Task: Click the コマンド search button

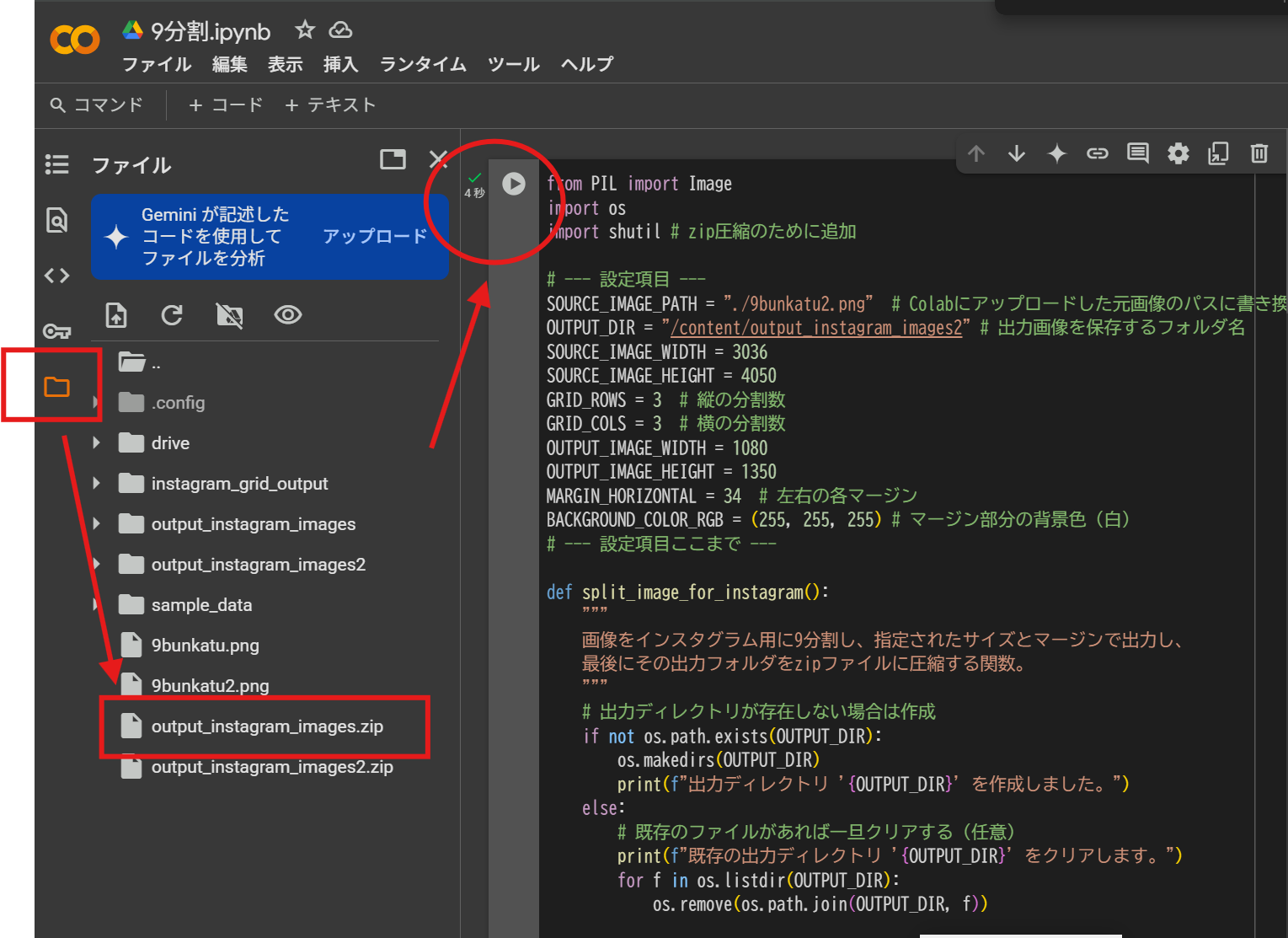Action: (97, 105)
